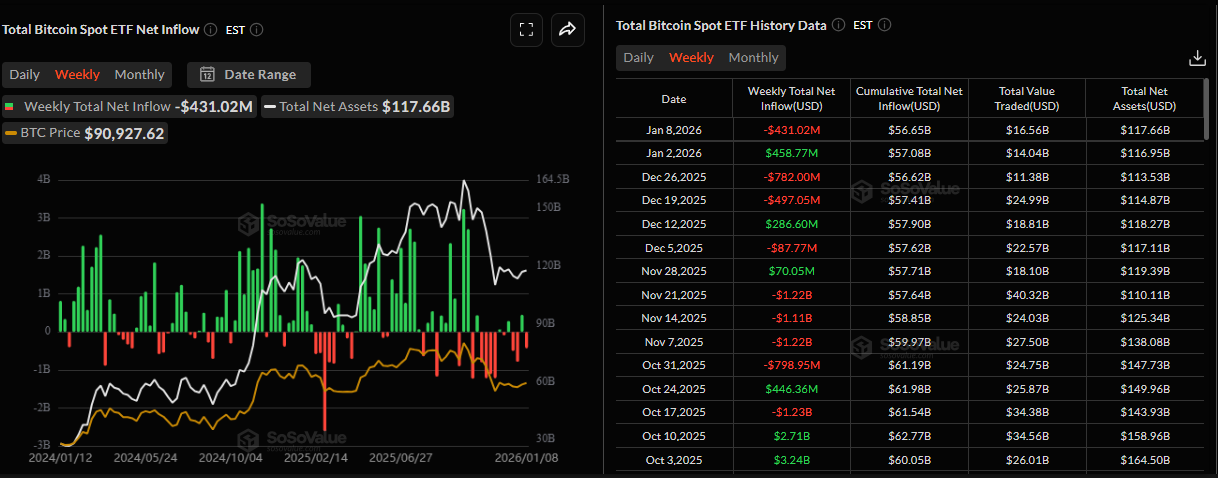Screen dimensions: 1218x478
Task: Toggle the Total Net Assets legend series
Action: click(329, 106)
